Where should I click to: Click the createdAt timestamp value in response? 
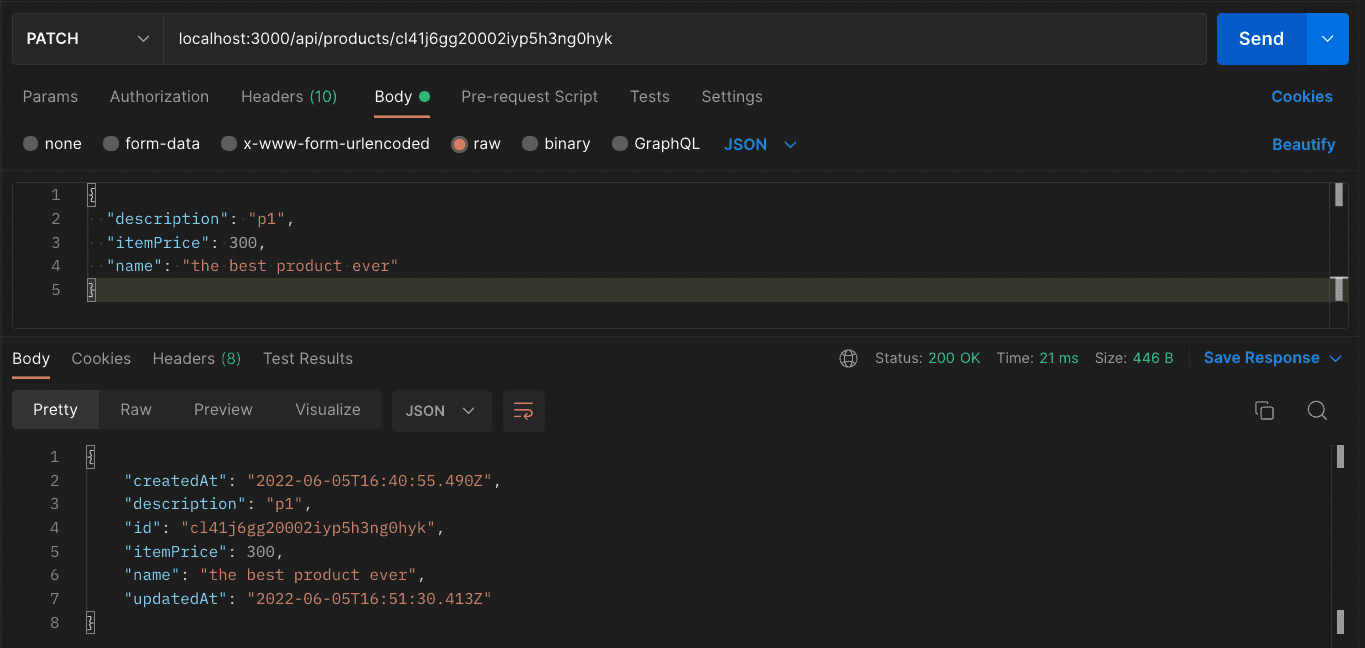tap(370, 480)
